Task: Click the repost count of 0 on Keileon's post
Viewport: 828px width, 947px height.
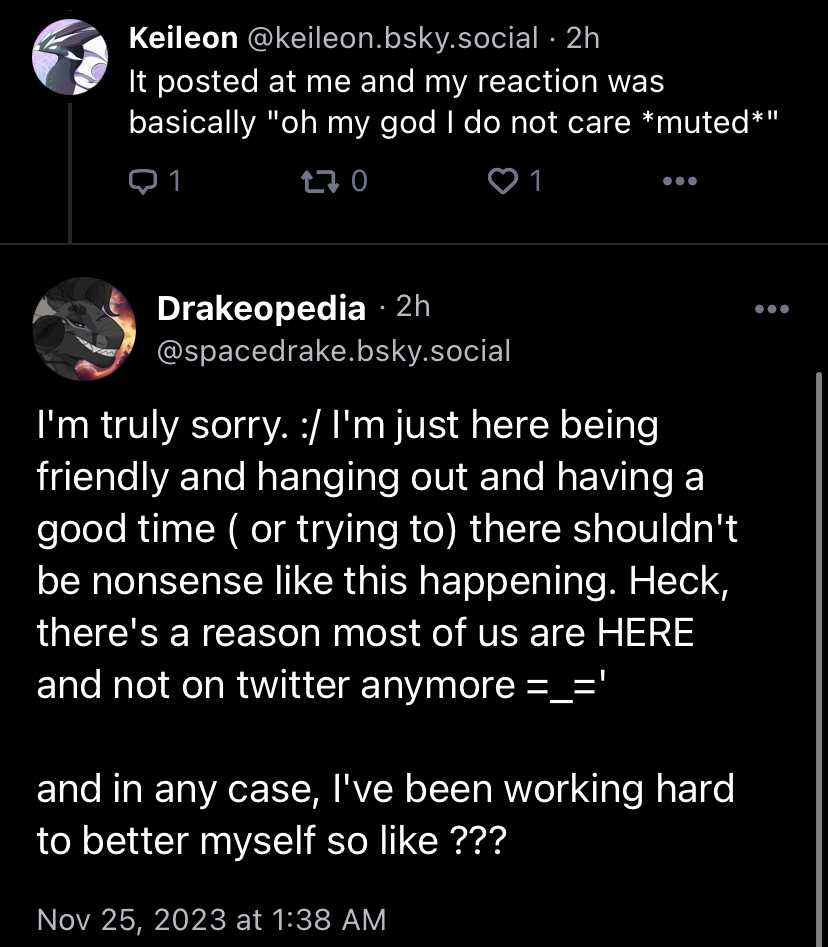Action: pos(359,181)
